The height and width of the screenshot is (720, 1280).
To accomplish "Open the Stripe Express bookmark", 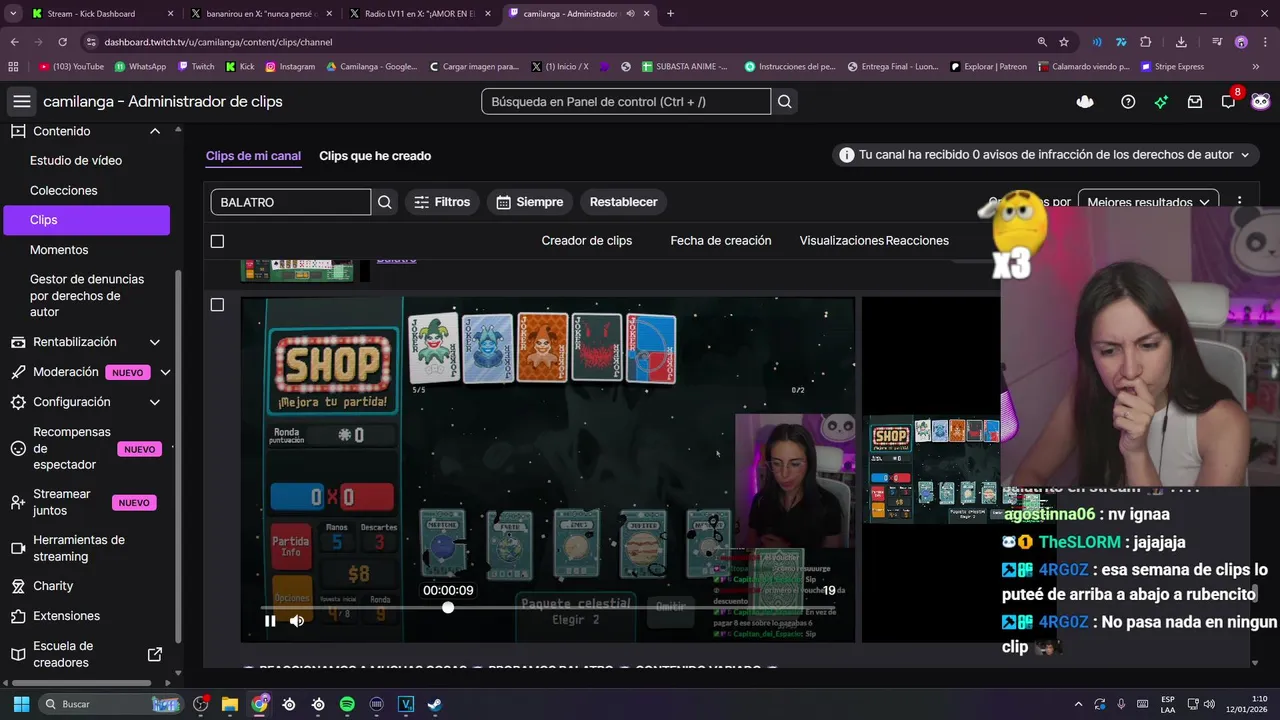I will tap(1172, 66).
